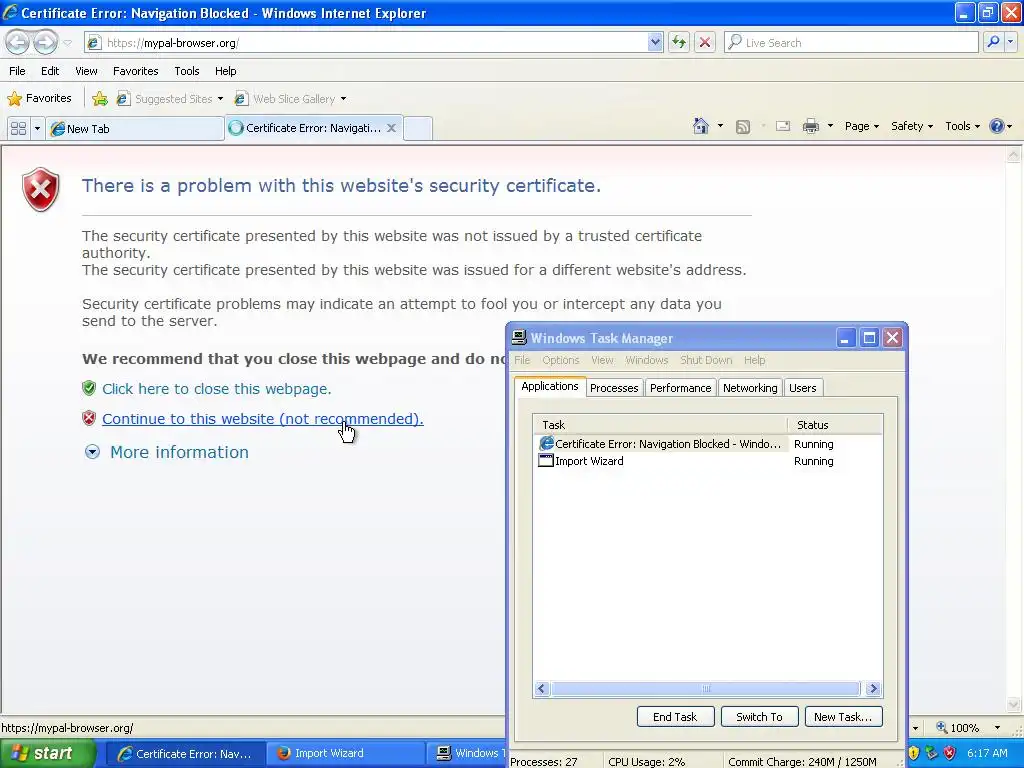This screenshot has width=1024, height=768.
Task: Open the search provider options dropdown
Action: [1010, 42]
